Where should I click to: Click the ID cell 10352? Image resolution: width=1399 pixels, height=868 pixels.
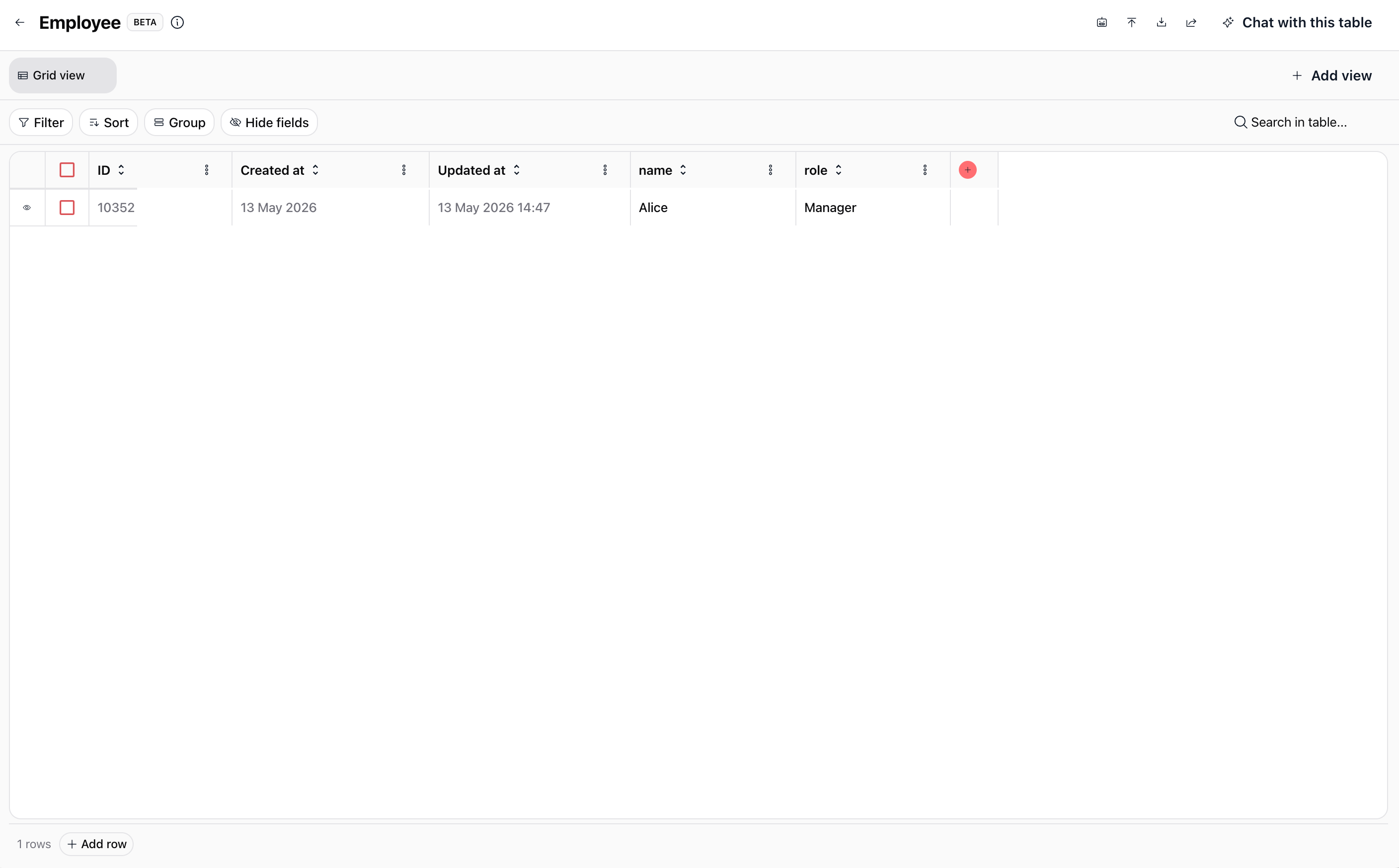160,207
